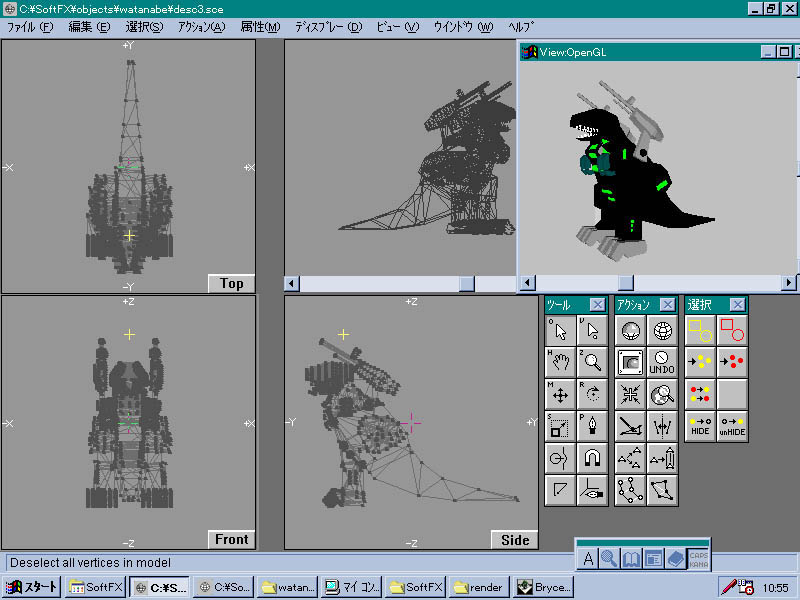Click the OpenGL view horizontal scrollbar thumb
The width and height of the screenshot is (800, 600).
coord(625,283)
